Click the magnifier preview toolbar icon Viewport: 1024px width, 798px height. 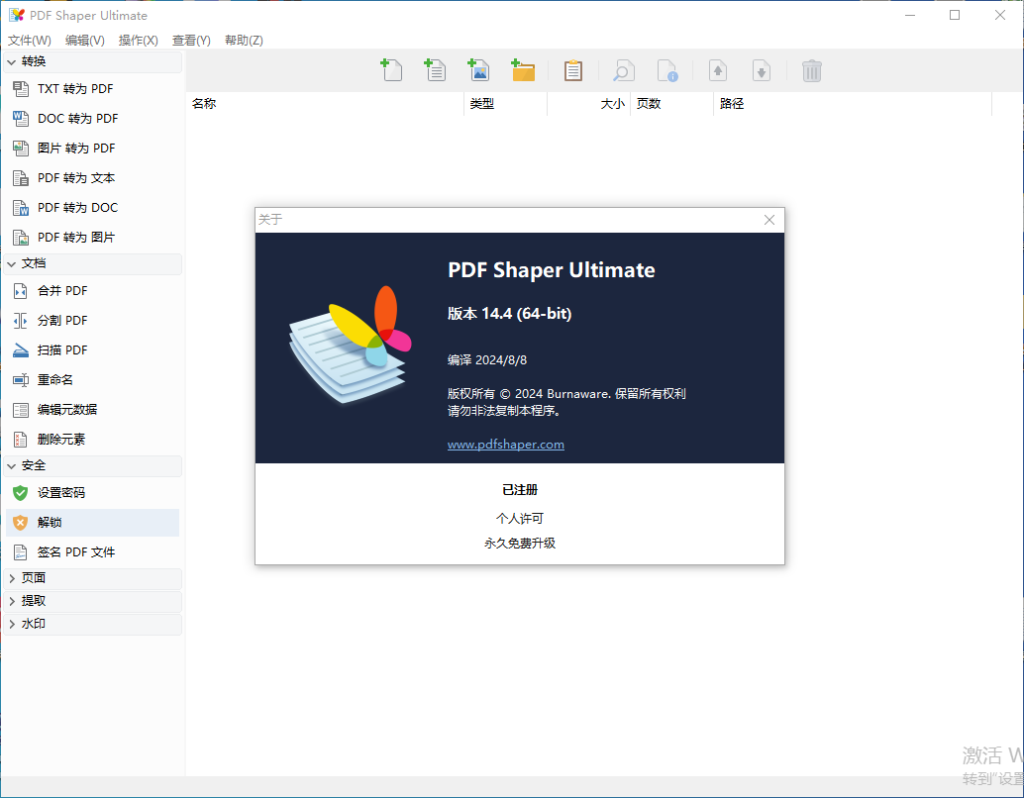tap(623, 70)
